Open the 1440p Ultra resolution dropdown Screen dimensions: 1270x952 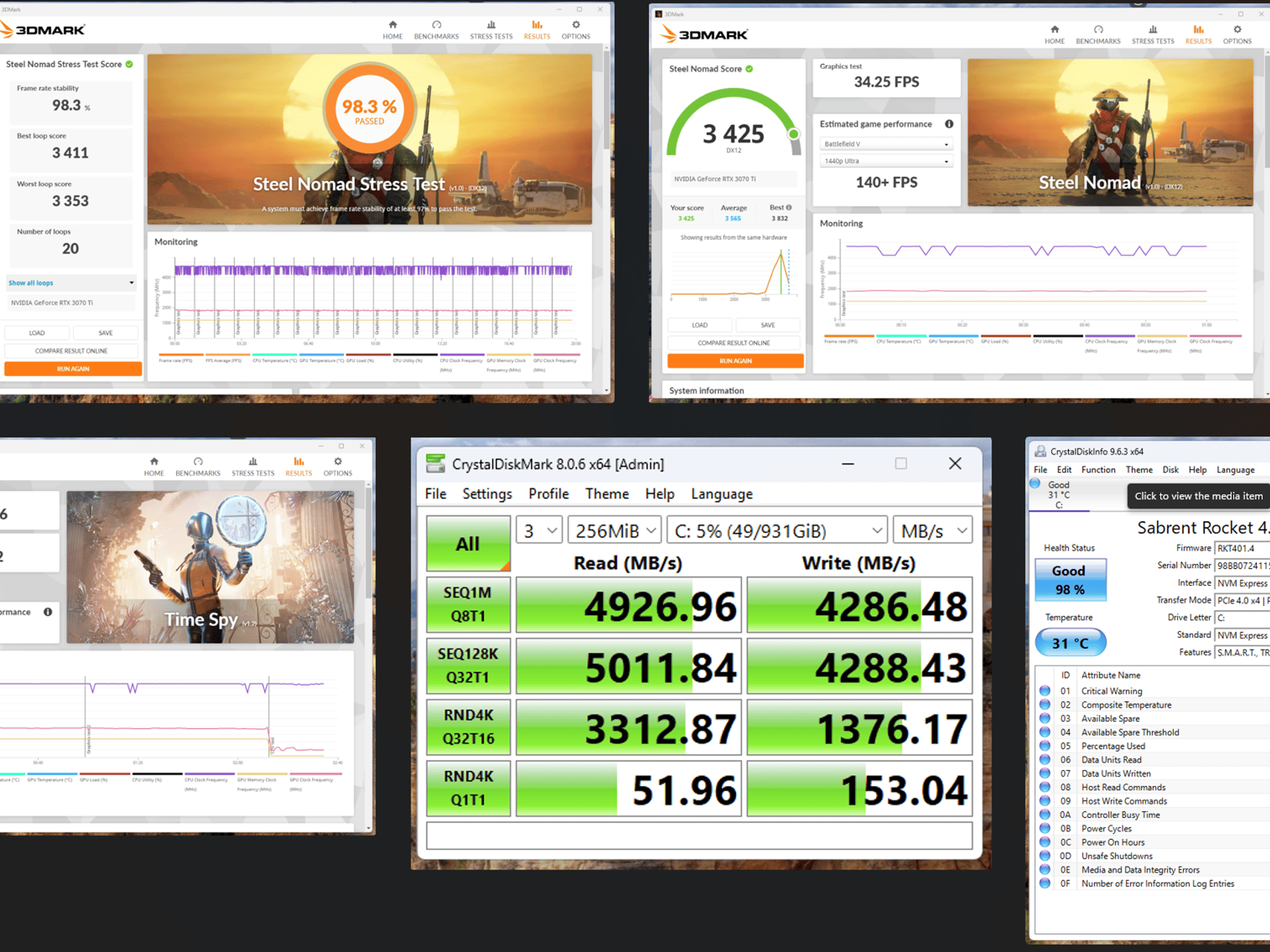[x=886, y=161]
